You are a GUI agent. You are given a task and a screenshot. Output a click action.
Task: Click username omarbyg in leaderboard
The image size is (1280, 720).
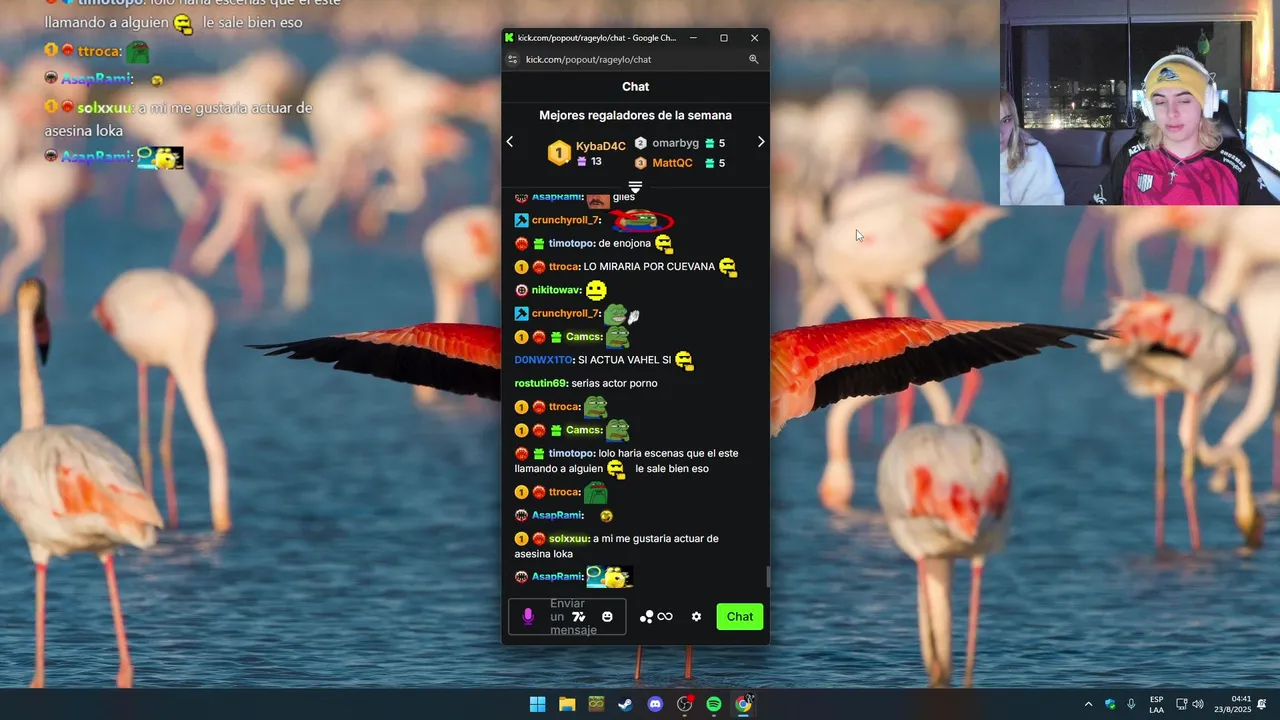(675, 143)
